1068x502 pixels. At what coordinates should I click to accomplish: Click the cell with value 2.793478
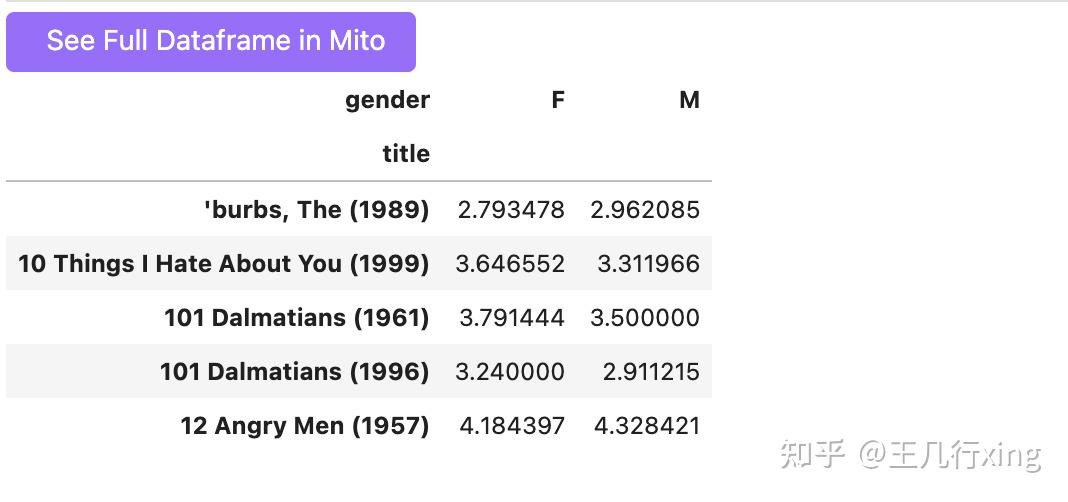tap(511, 210)
